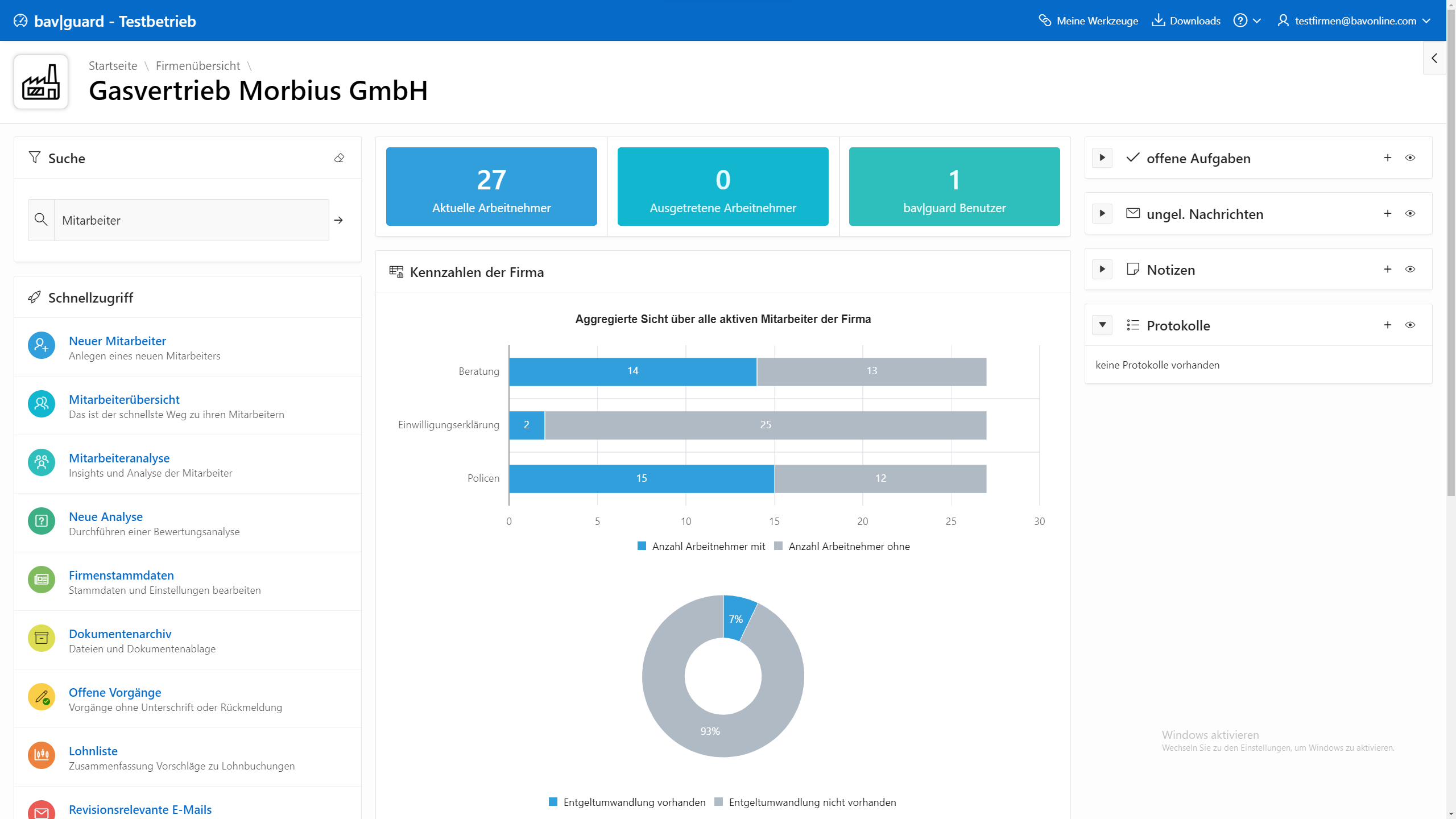1456x819 pixels.
Task: Submit search with the arrow icon
Action: (338, 220)
